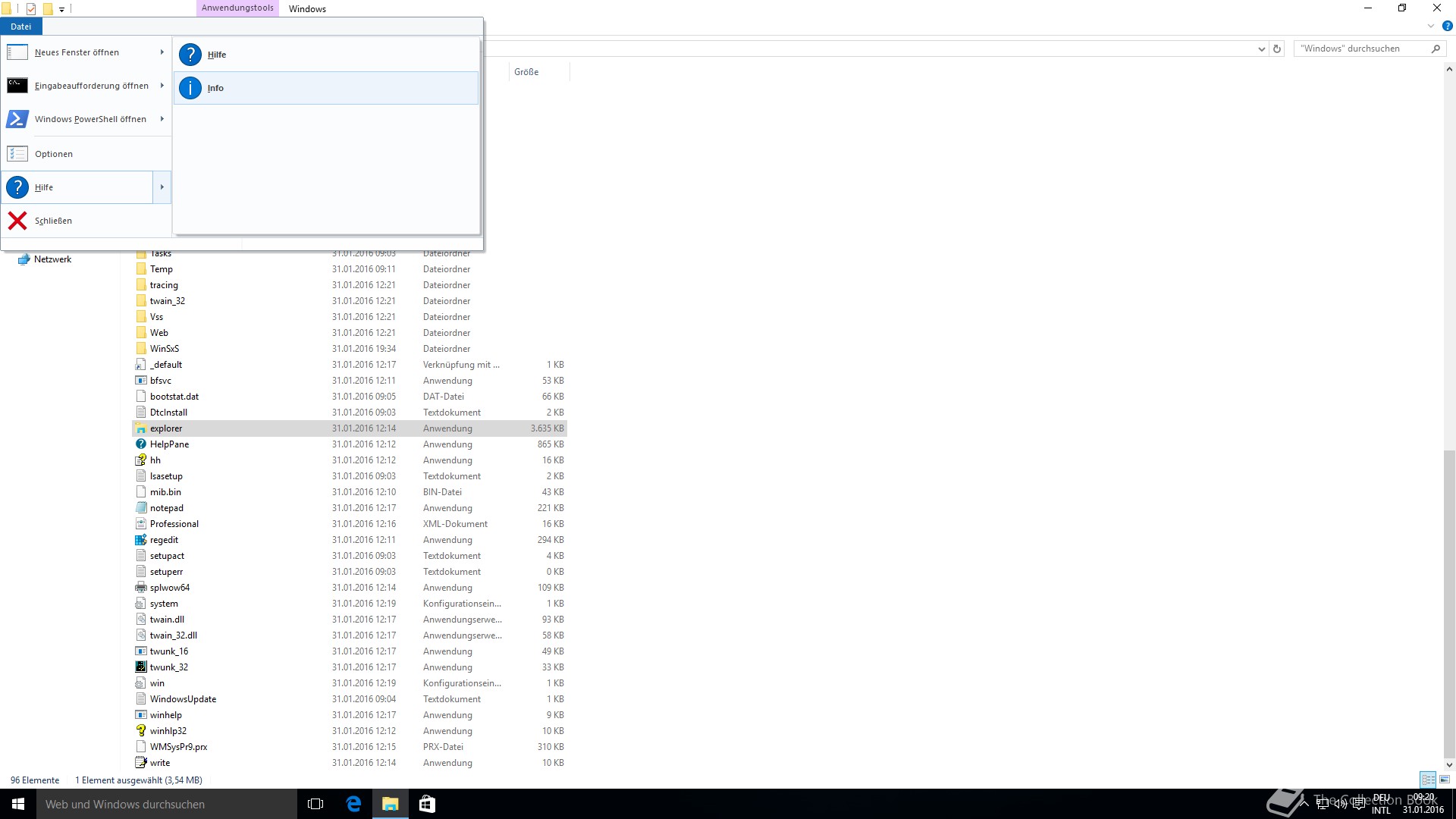Click the taskbar clock showing 31.01.2016

(1423, 804)
